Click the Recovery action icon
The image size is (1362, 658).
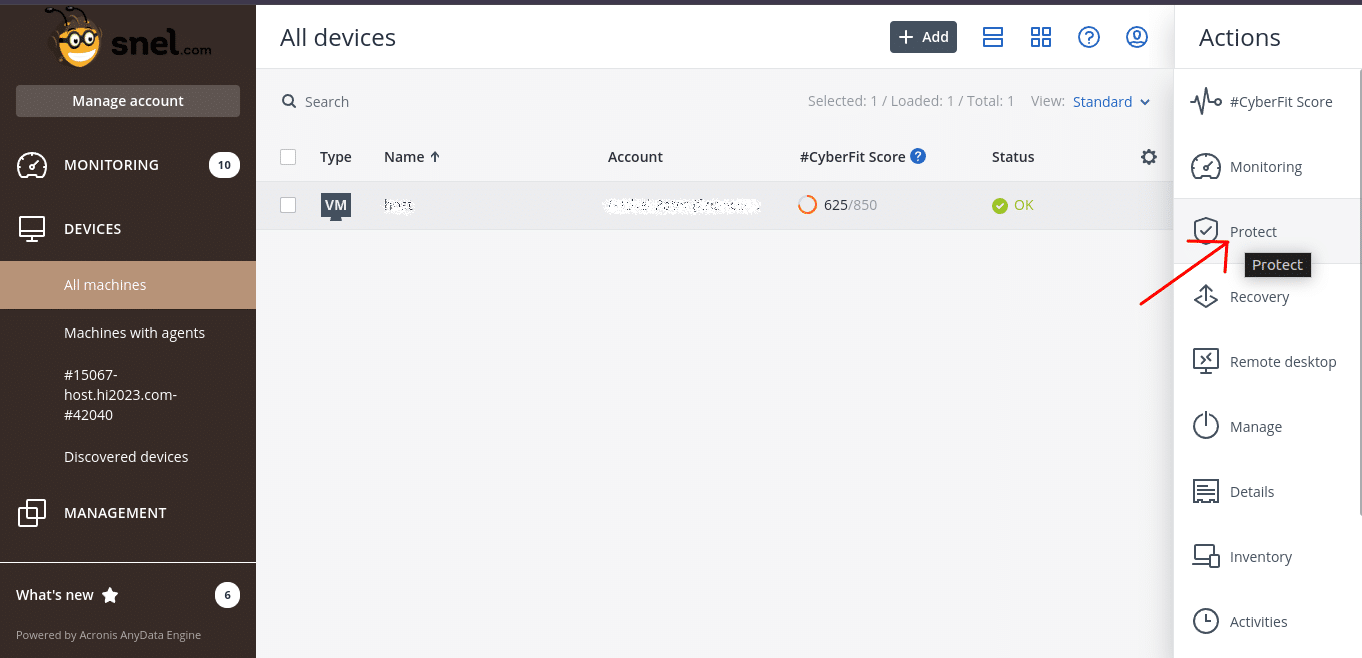tap(1206, 297)
